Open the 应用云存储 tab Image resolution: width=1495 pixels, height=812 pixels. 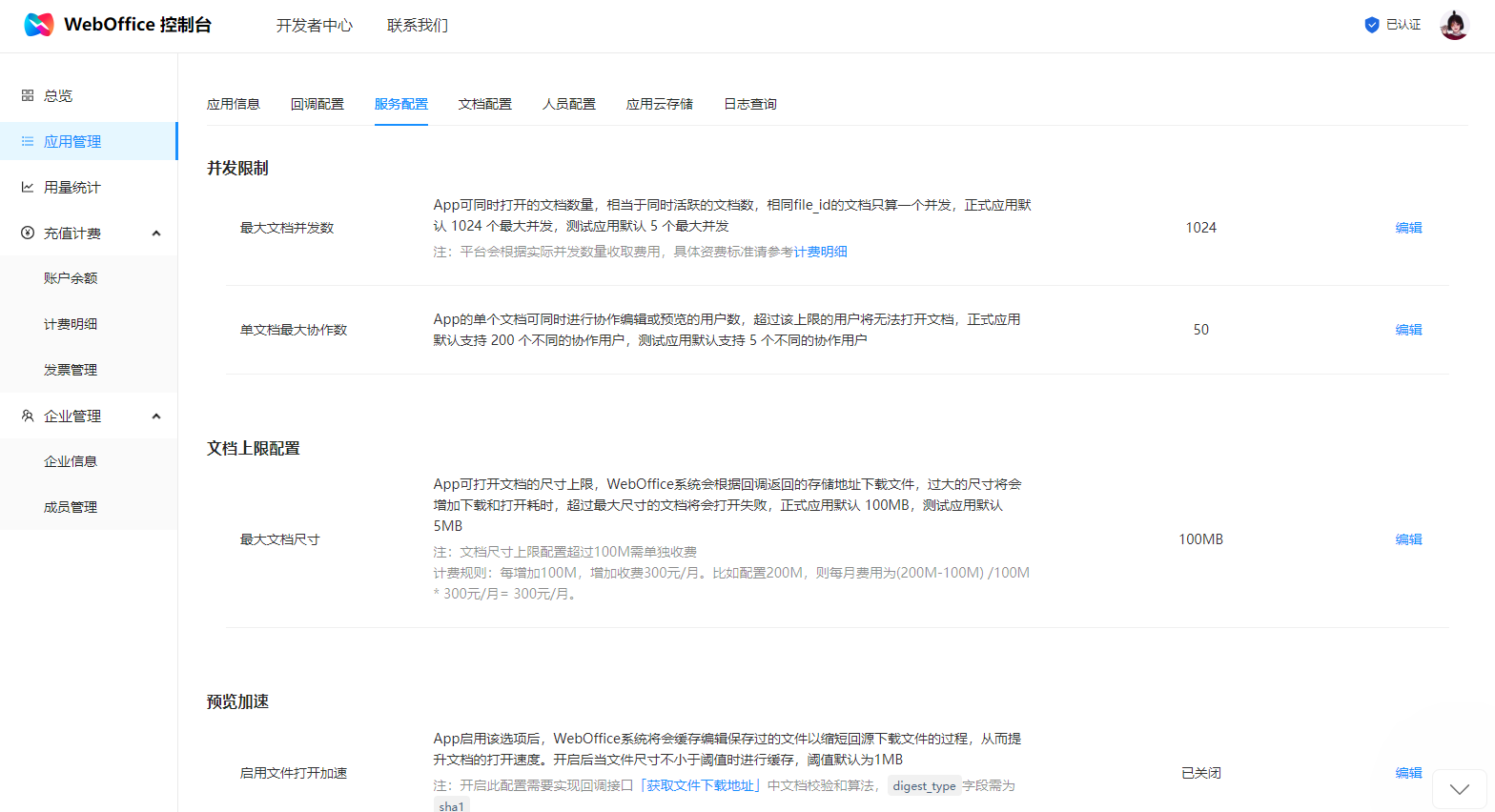click(x=660, y=104)
